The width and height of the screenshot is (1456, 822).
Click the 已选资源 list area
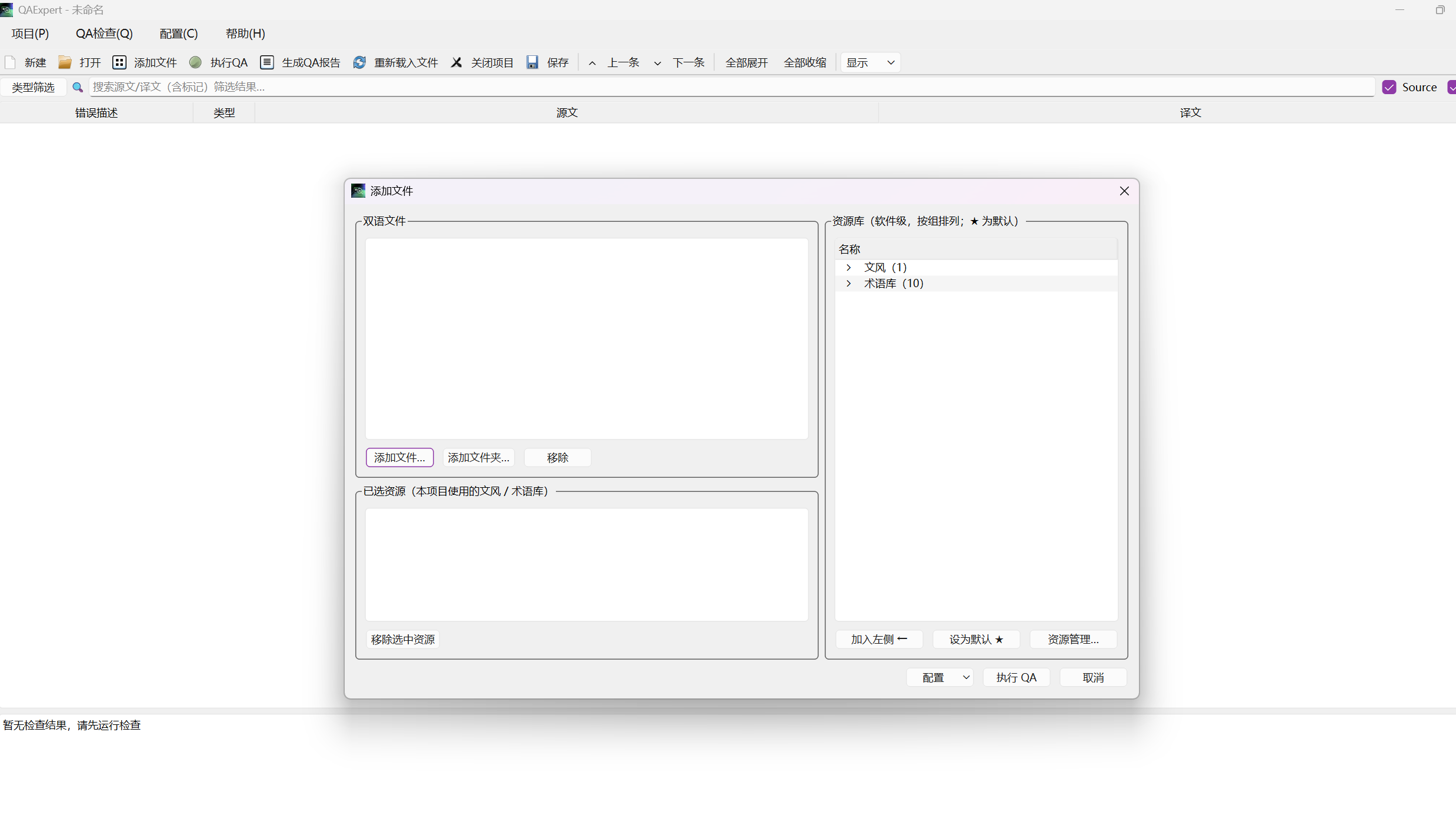(x=587, y=564)
